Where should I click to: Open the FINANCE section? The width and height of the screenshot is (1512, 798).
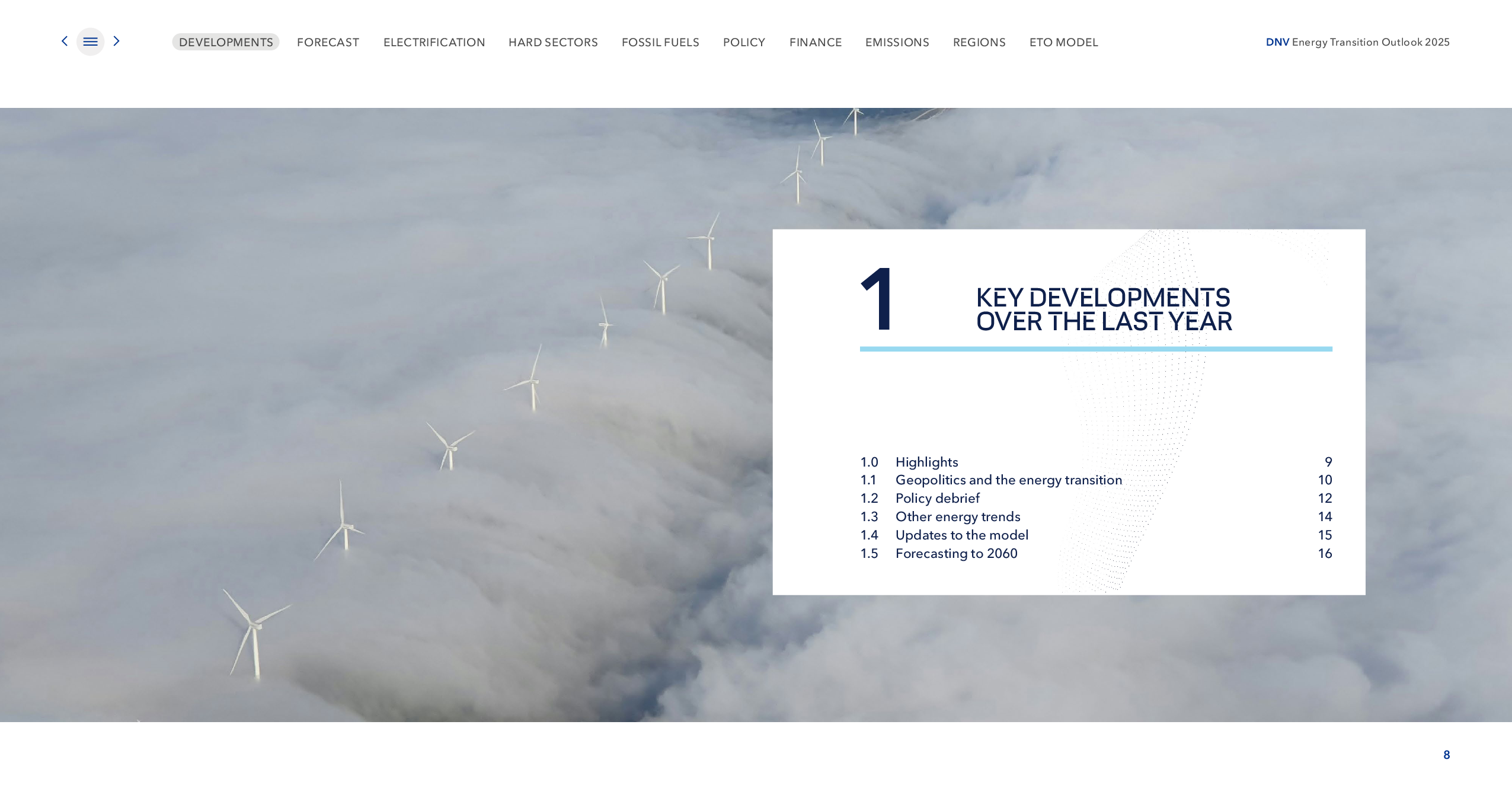815,42
